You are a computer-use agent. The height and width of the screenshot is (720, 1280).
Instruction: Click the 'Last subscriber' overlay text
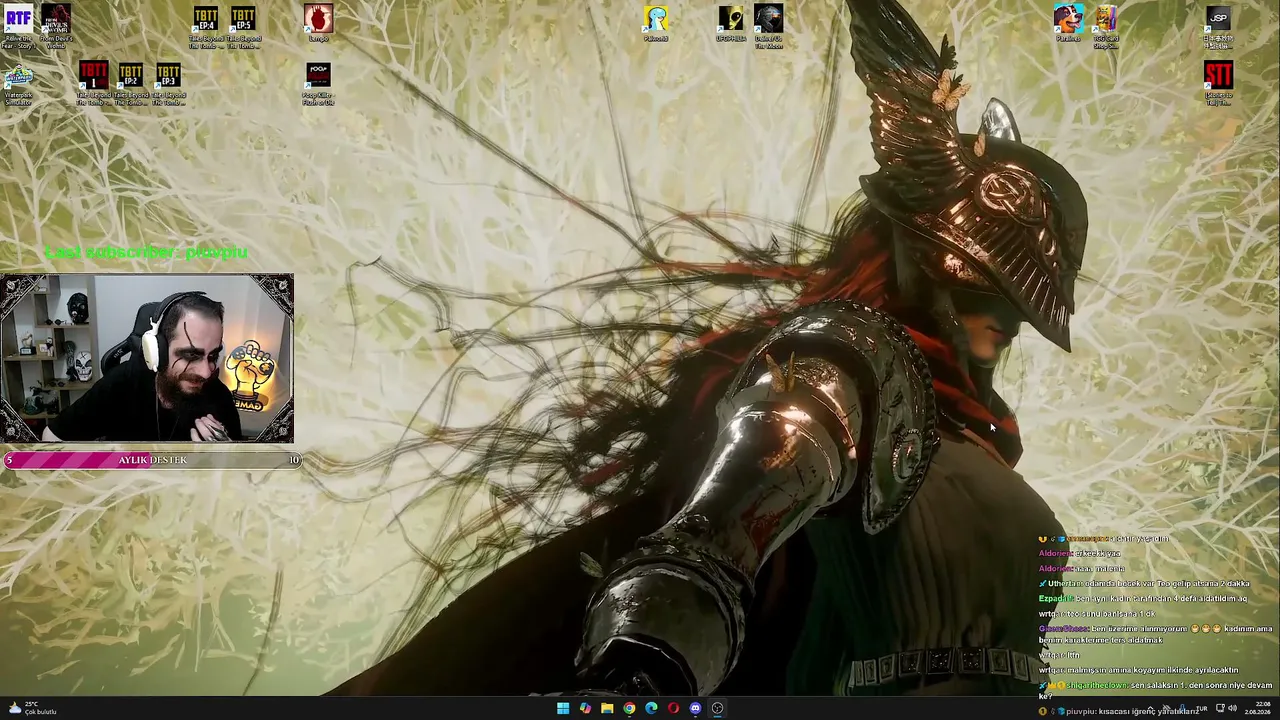click(146, 252)
